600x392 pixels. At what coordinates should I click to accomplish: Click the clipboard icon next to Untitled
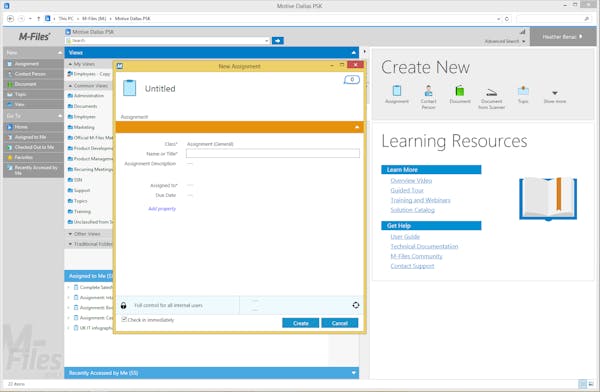(129, 88)
